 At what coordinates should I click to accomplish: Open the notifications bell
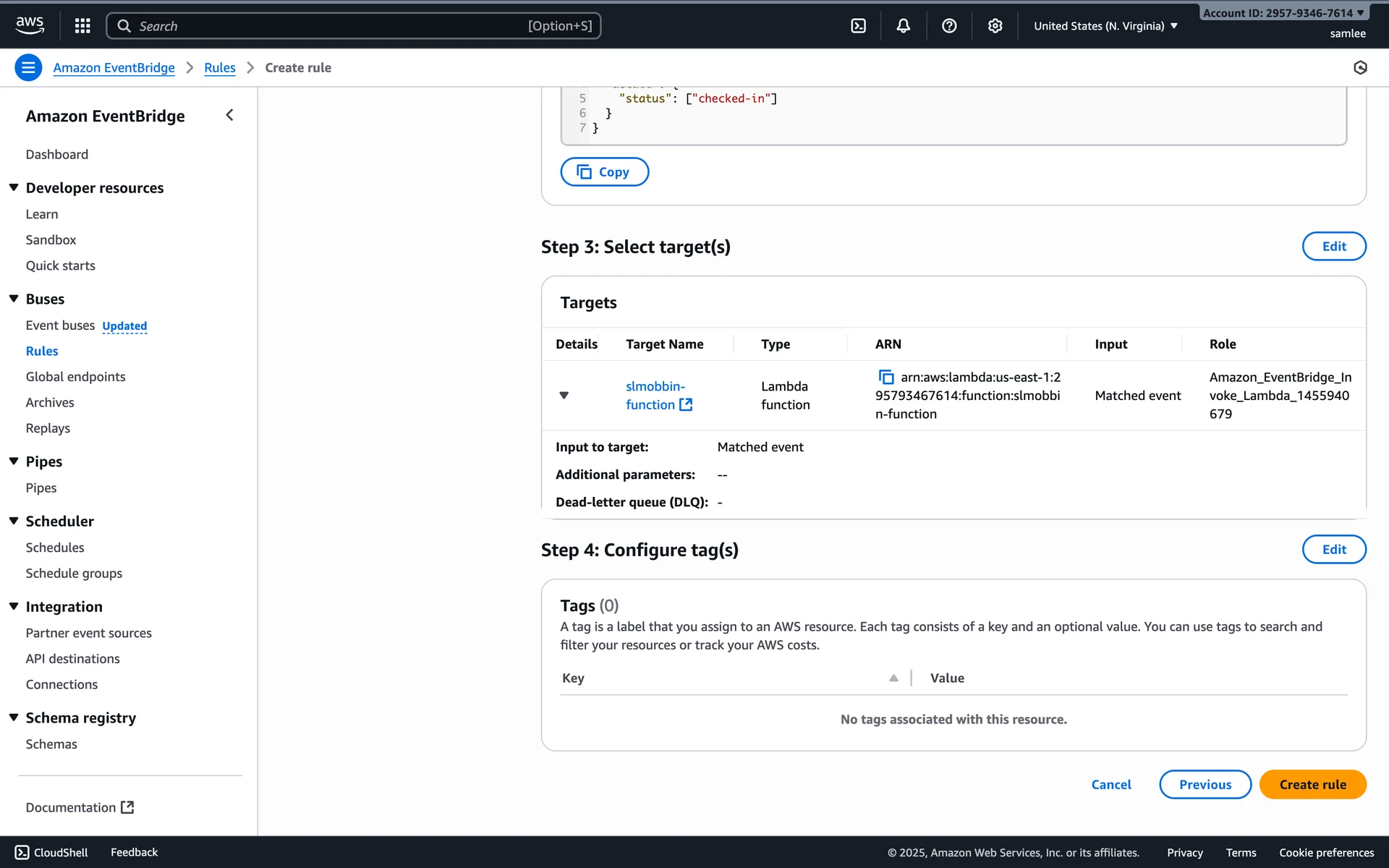click(903, 26)
